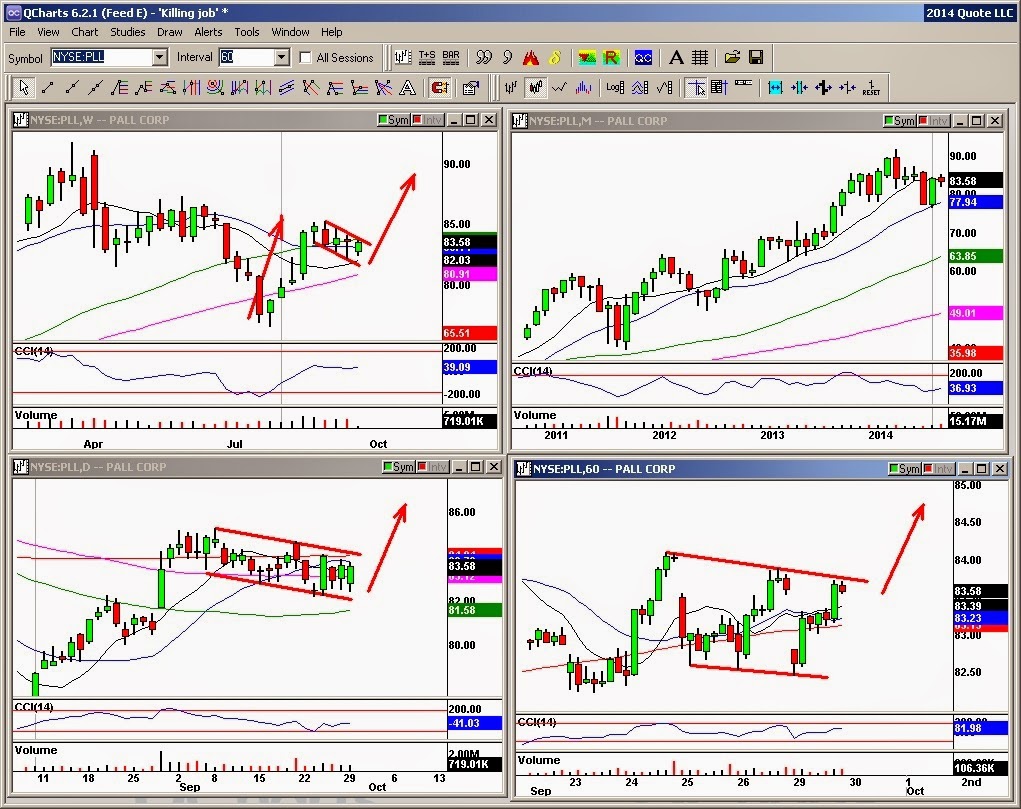Toggle Sym link on monthly PLL chart

(900, 121)
